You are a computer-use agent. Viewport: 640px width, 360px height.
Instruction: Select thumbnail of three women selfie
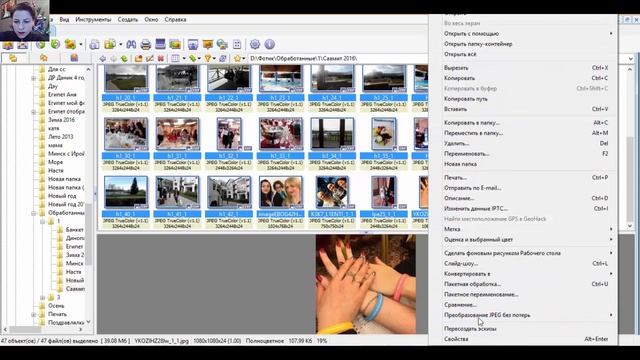pos(280,192)
